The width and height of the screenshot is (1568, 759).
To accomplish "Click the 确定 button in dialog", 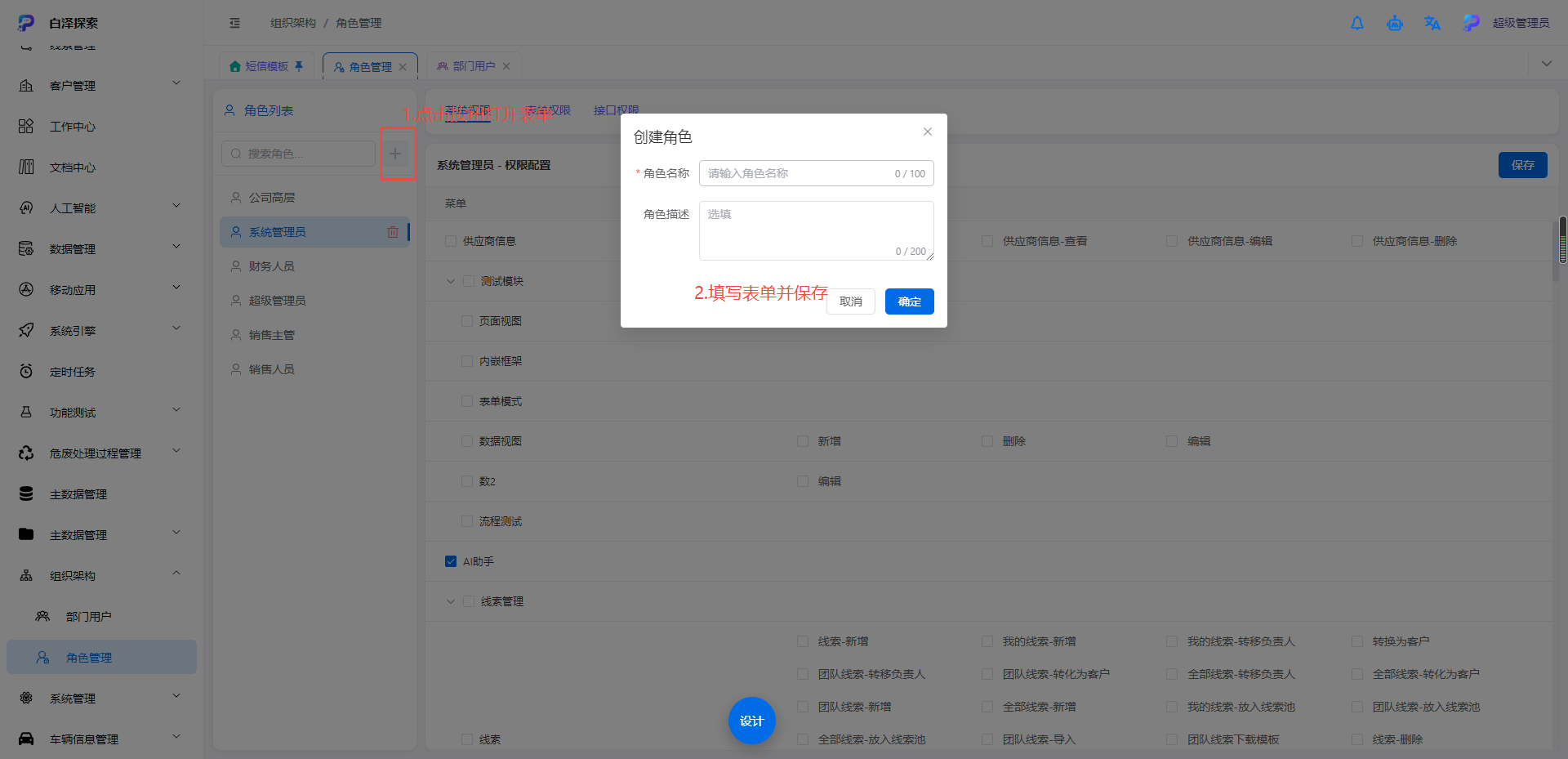I will [910, 301].
